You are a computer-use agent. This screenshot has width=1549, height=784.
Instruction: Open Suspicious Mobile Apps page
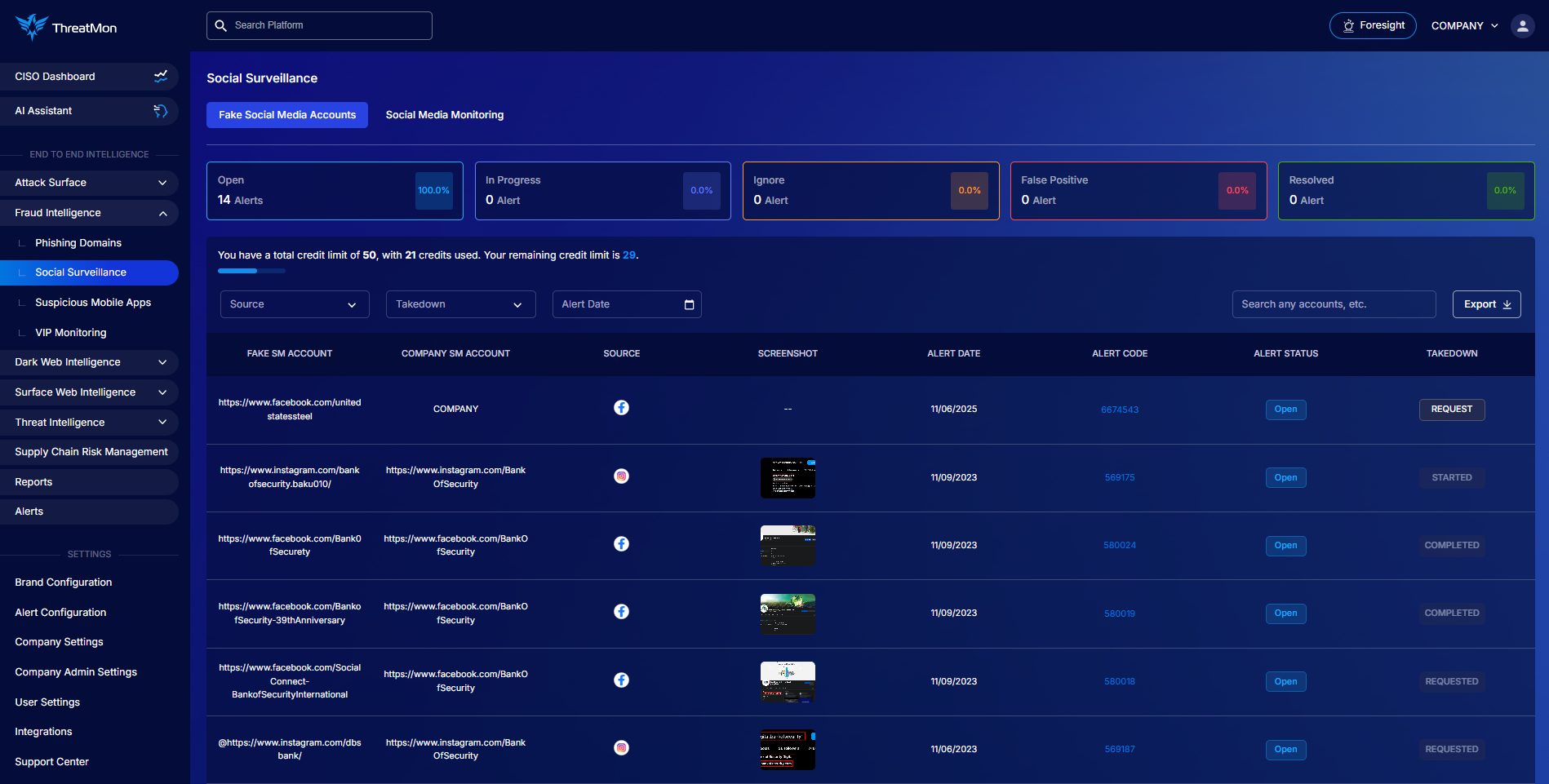[x=93, y=303]
